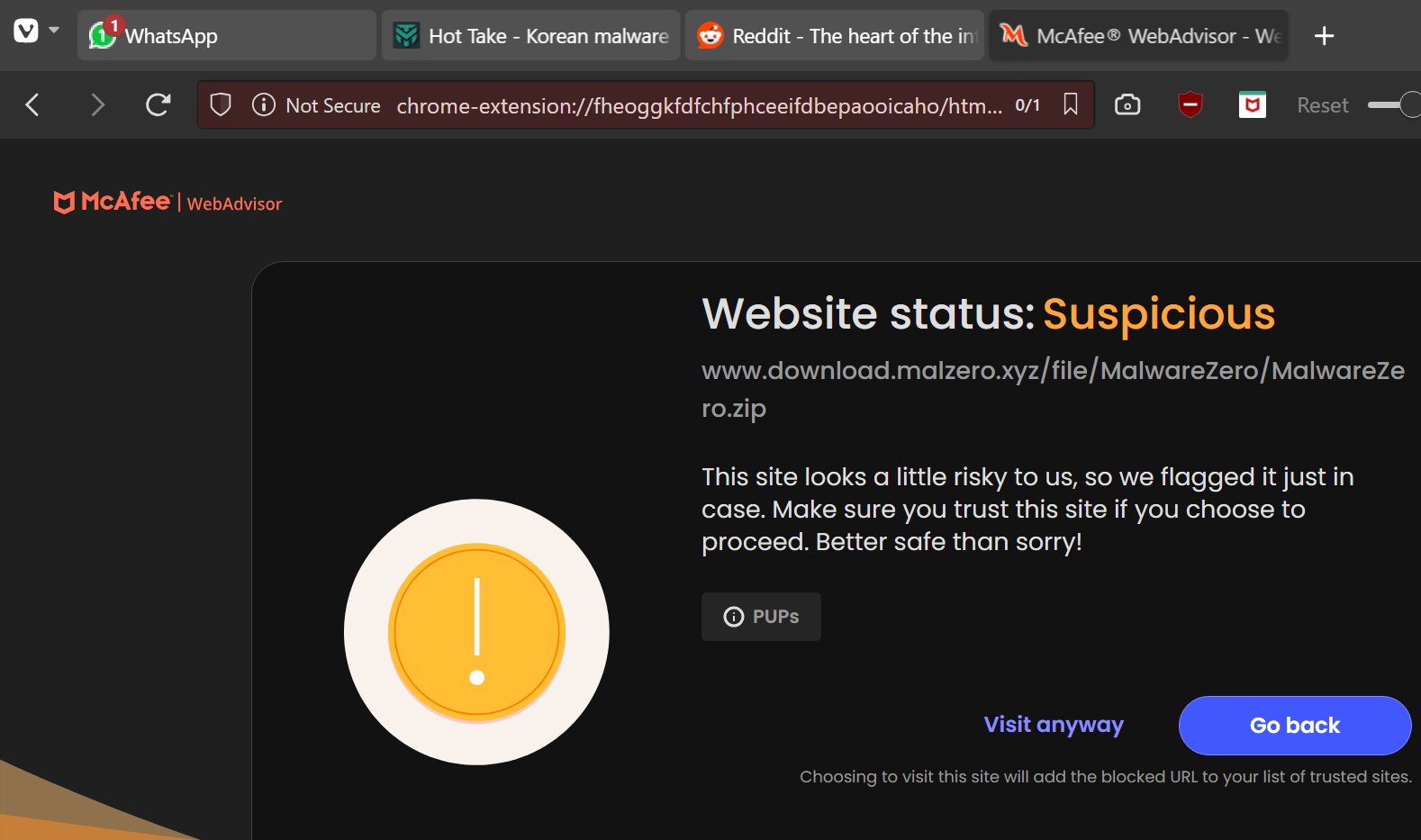Switch to the Hot Take Korean malware tab

(530, 36)
